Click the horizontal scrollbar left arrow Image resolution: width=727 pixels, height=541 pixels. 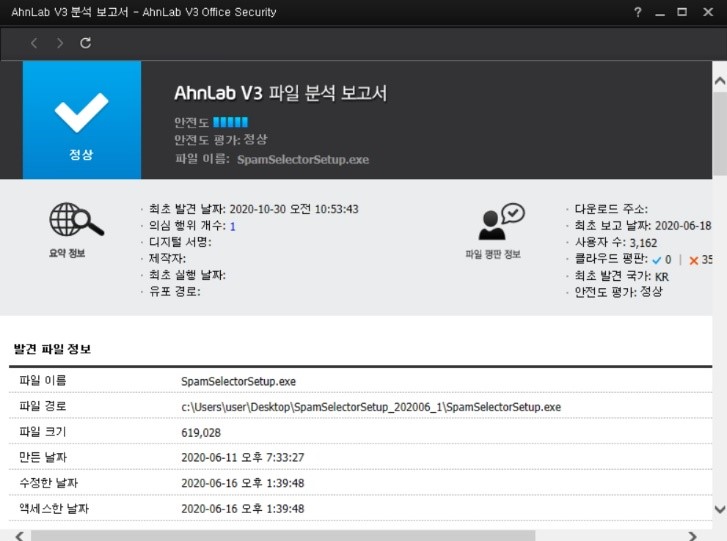[x=19, y=536]
